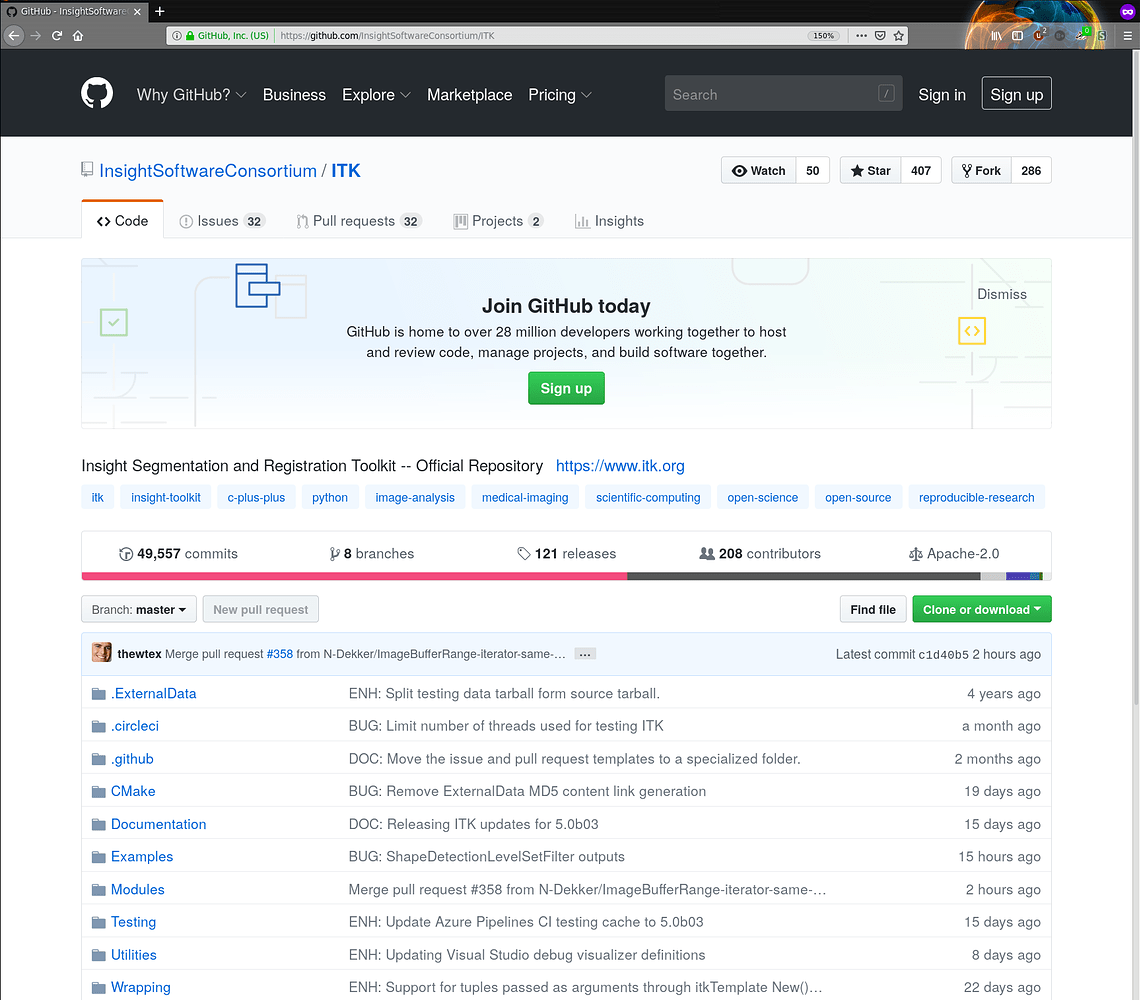Image resolution: width=1140 pixels, height=1000 pixels.
Task: Close the GitHub browser tab
Action: [x=137, y=12]
